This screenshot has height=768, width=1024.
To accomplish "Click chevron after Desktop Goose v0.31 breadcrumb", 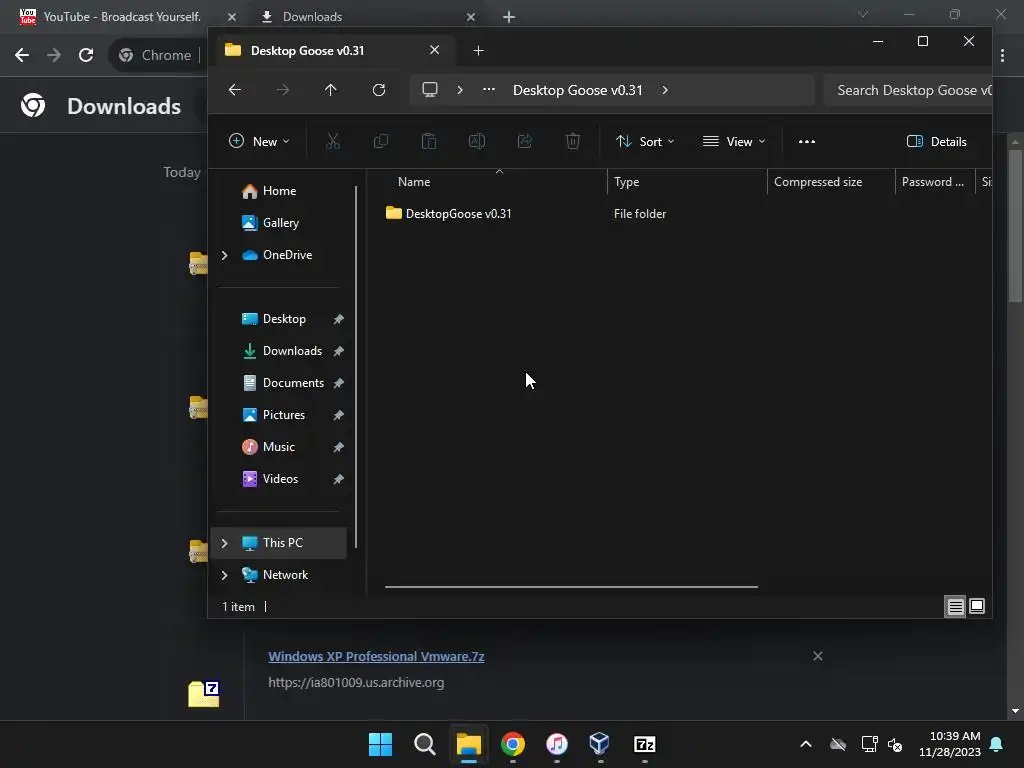I will coord(665,89).
